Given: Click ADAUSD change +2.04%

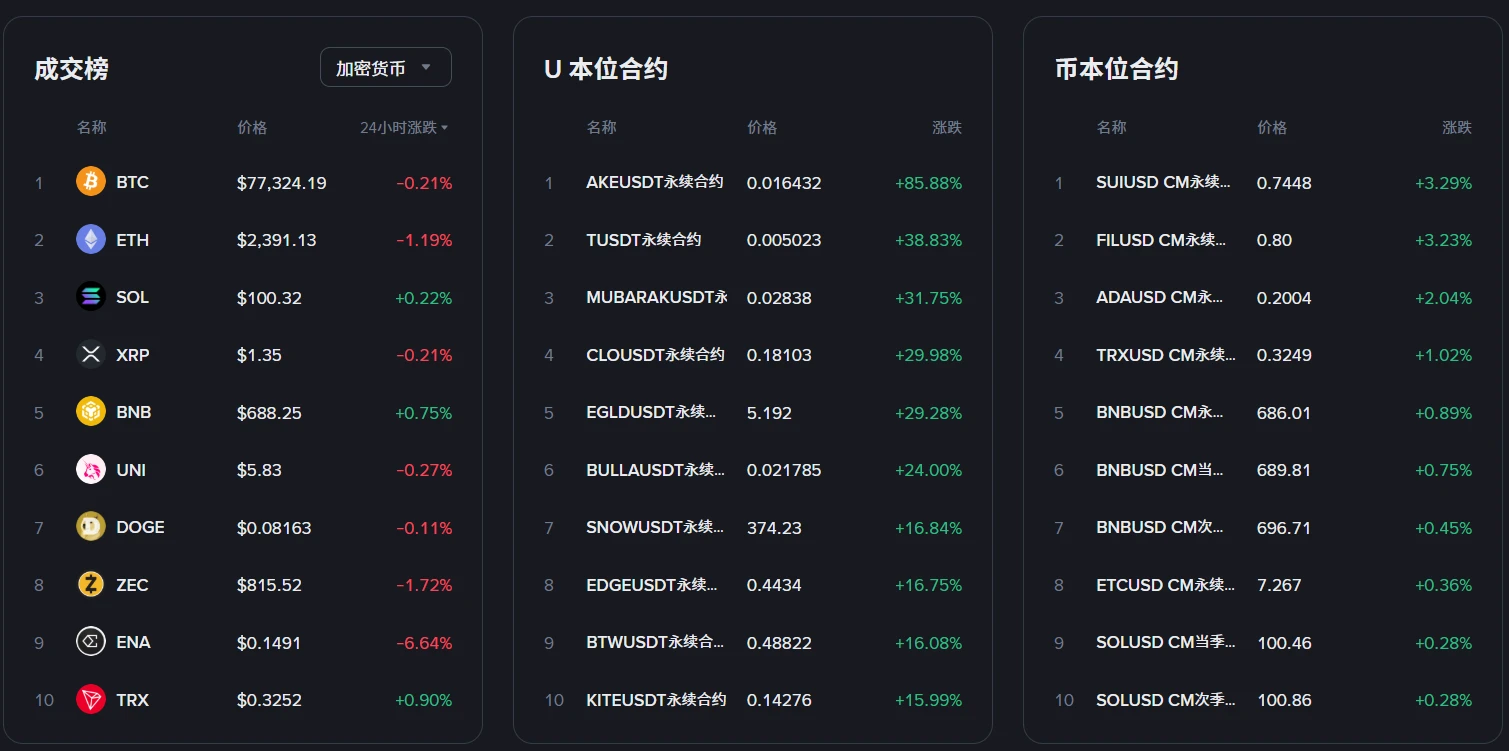Looking at the screenshot, I should pyautogui.click(x=1444, y=298).
